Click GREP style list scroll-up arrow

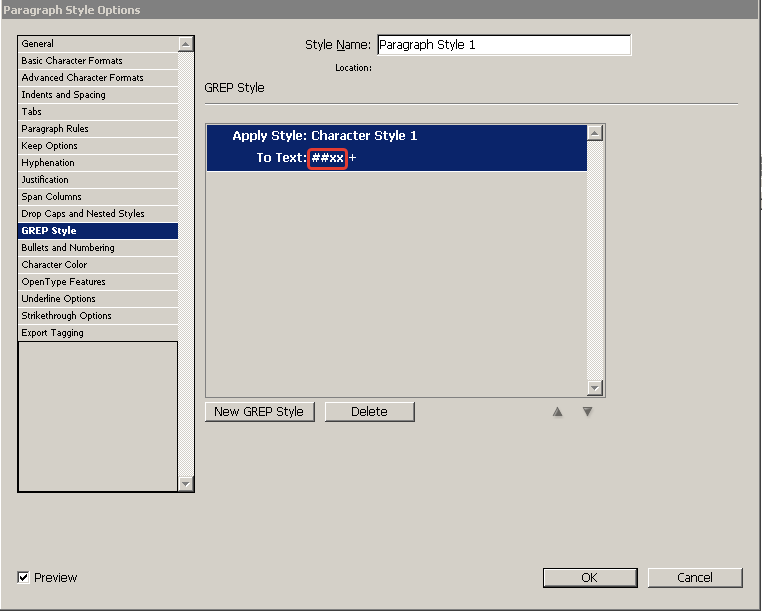595,133
